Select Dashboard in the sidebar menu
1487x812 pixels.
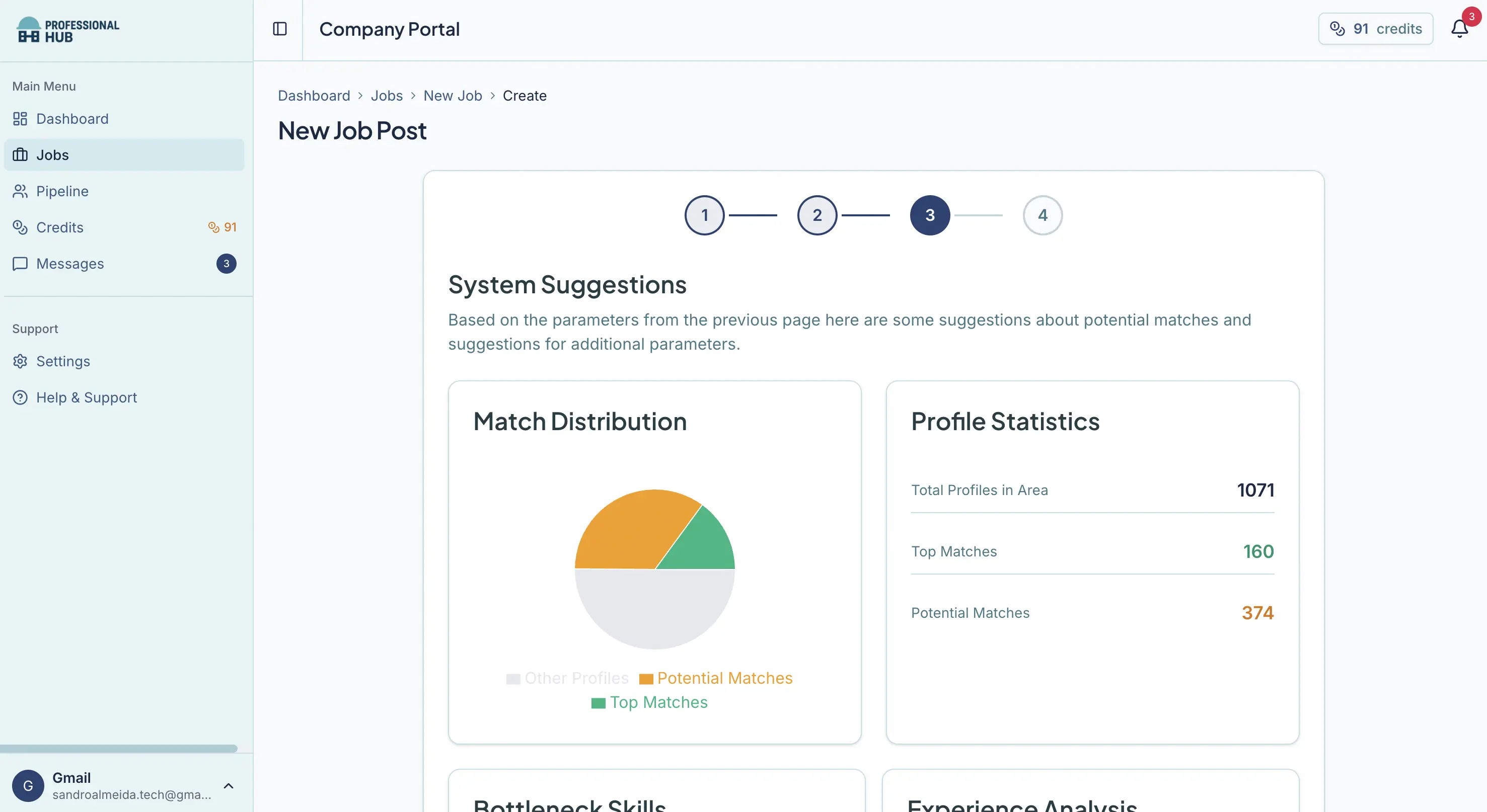(72, 119)
